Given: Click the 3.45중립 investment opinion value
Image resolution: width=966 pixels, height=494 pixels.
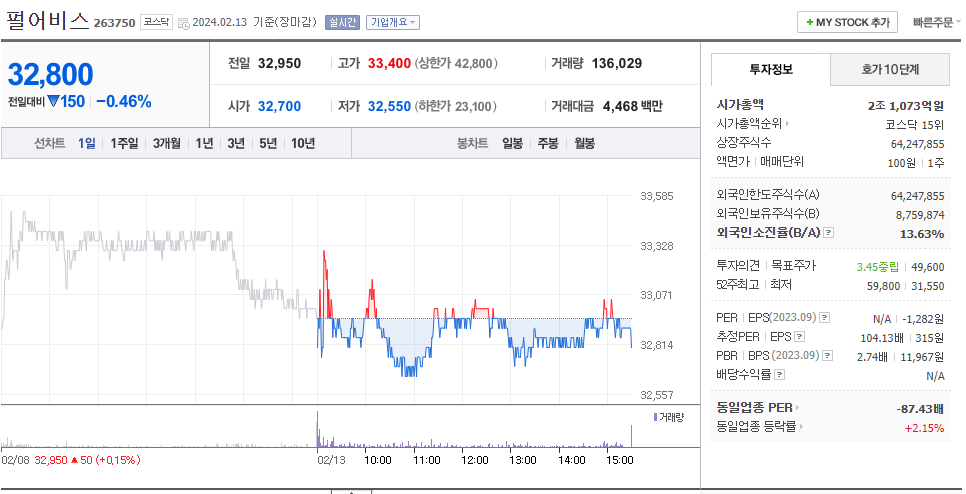Looking at the screenshot, I should [x=877, y=267].
